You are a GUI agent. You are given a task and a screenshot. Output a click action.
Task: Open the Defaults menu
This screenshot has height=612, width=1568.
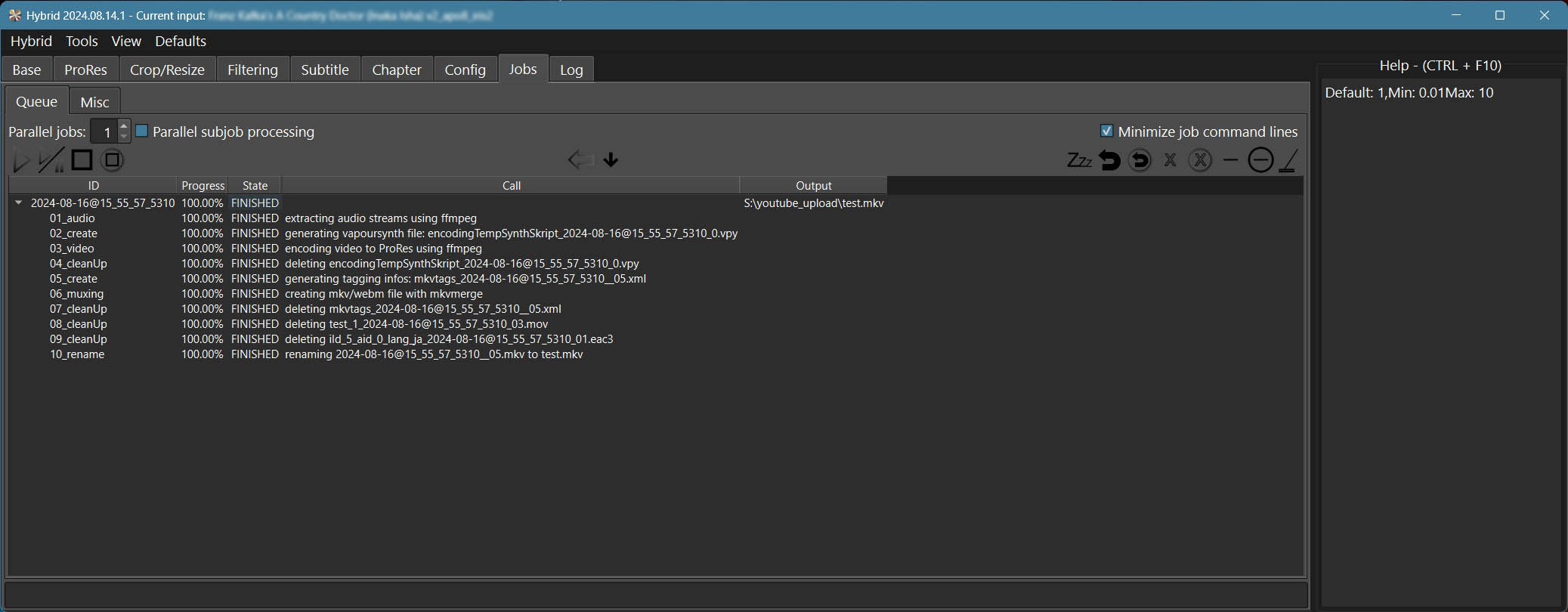181,41
